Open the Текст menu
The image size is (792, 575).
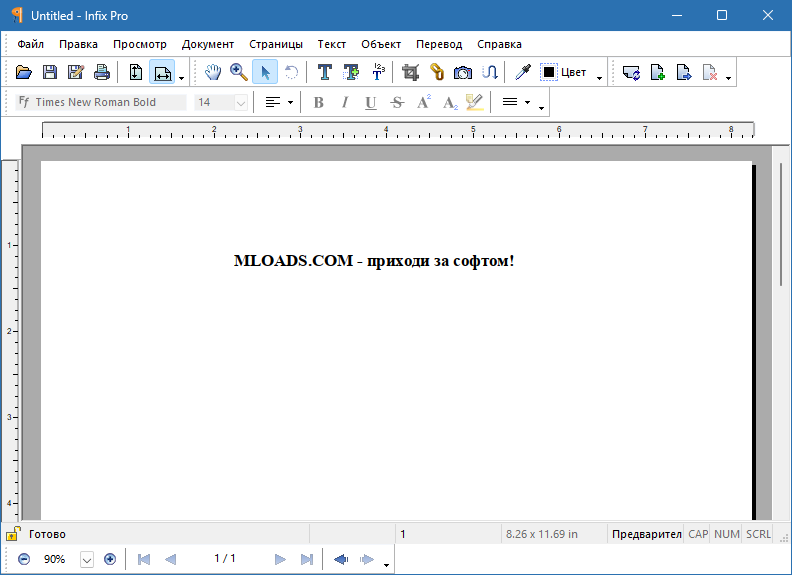click(x=331, y=44)
